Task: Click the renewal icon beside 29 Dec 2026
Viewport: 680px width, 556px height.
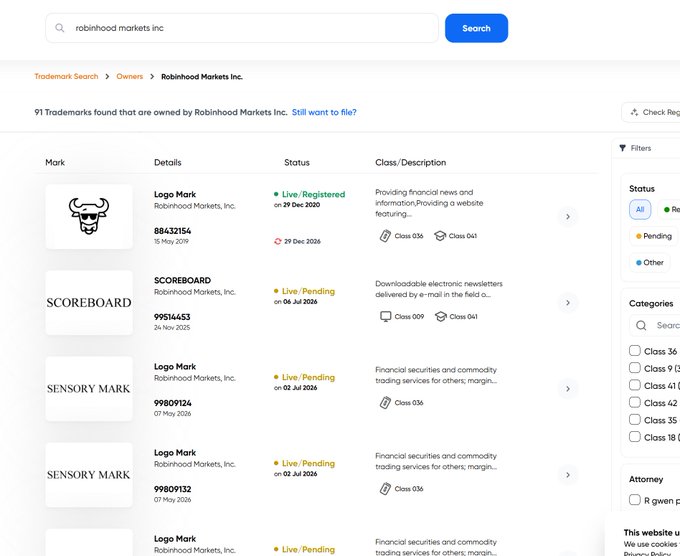Action: click(278, 242)
